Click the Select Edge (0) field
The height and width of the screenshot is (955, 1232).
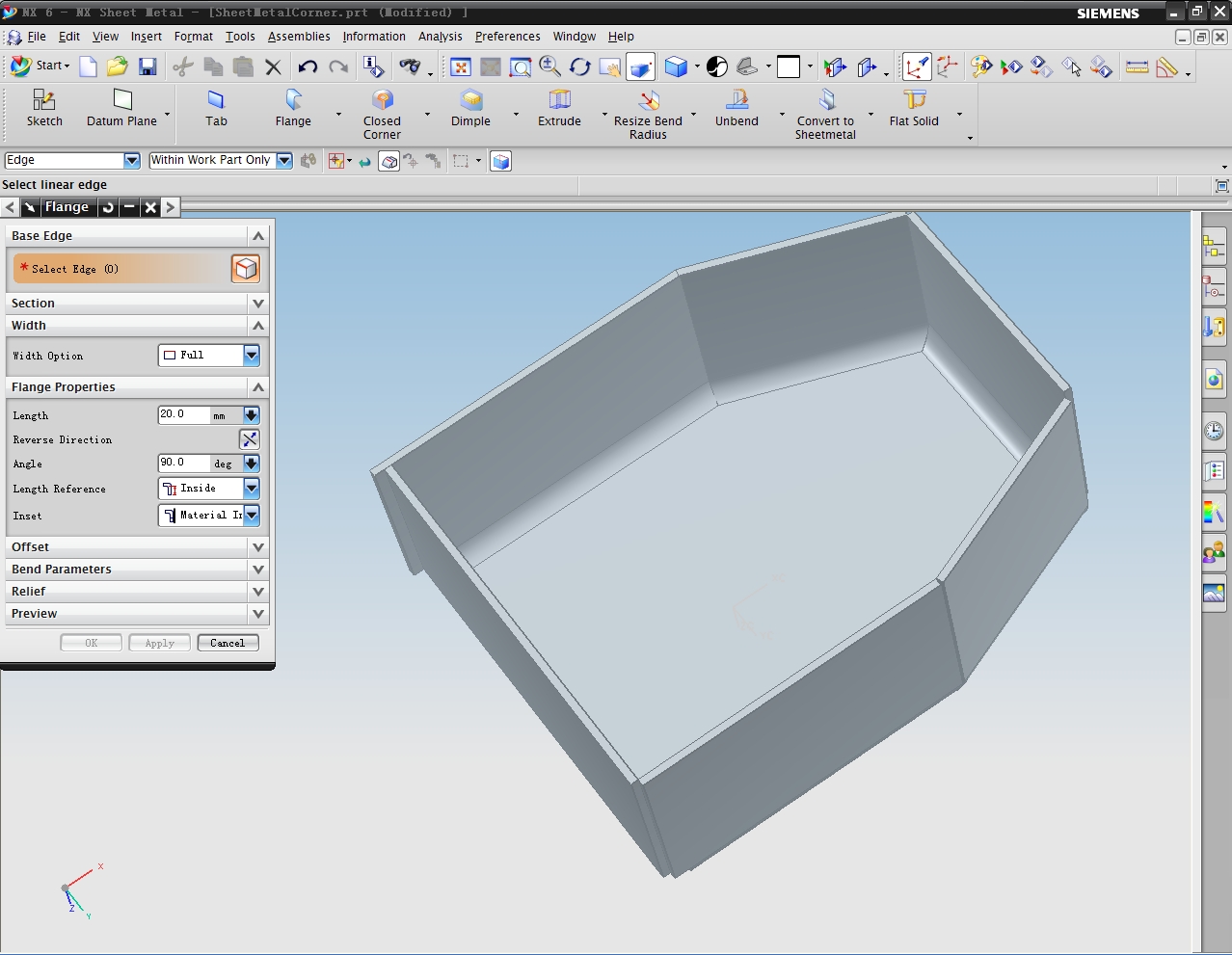coord(121,269)
